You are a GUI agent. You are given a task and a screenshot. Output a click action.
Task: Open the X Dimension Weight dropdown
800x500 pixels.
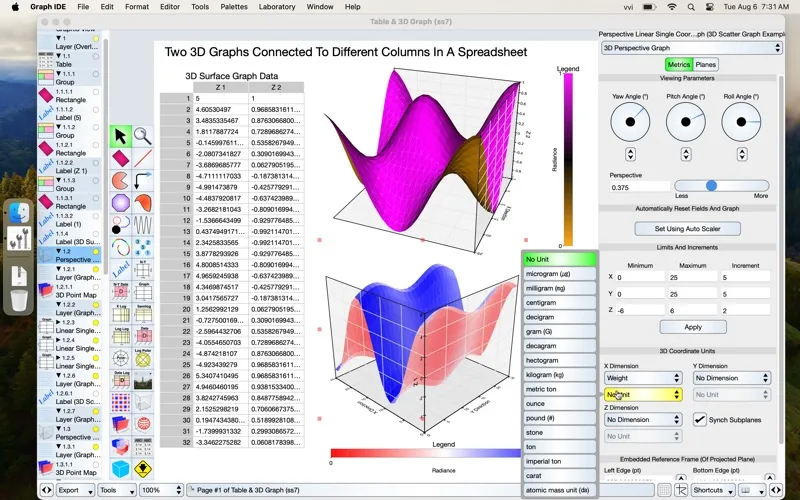[x=643, y=378]
